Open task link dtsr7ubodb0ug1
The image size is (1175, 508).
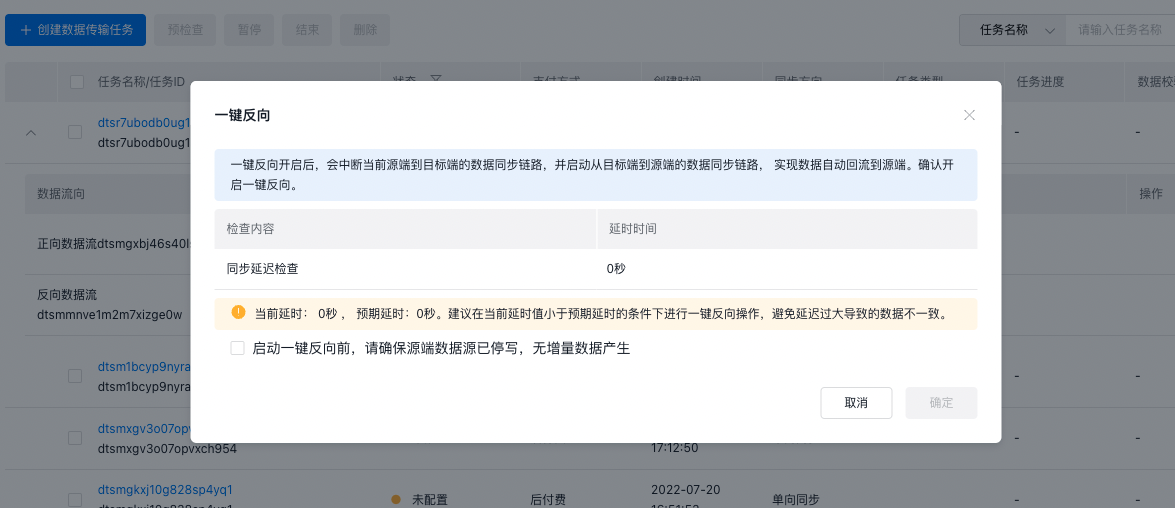[144, 122]
